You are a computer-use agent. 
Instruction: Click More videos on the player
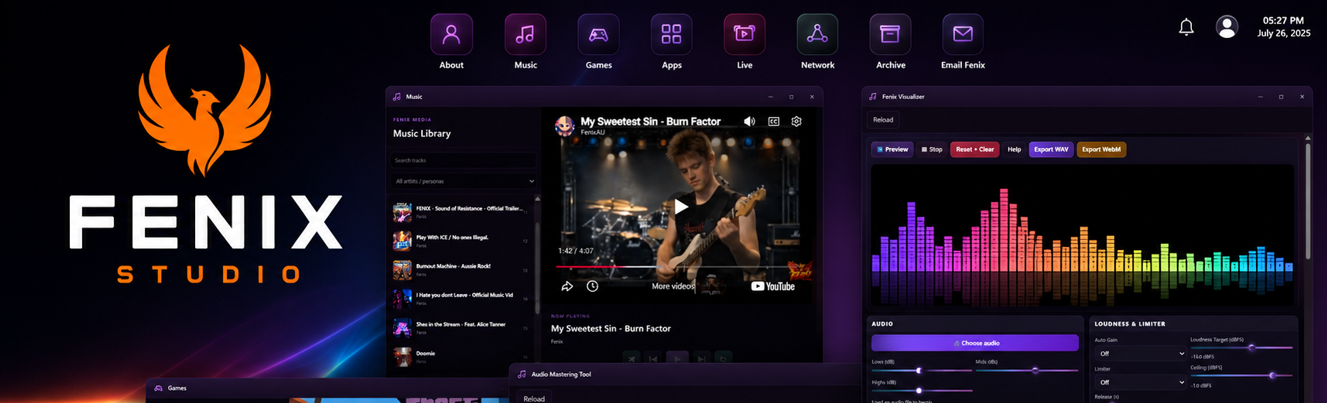673,286
